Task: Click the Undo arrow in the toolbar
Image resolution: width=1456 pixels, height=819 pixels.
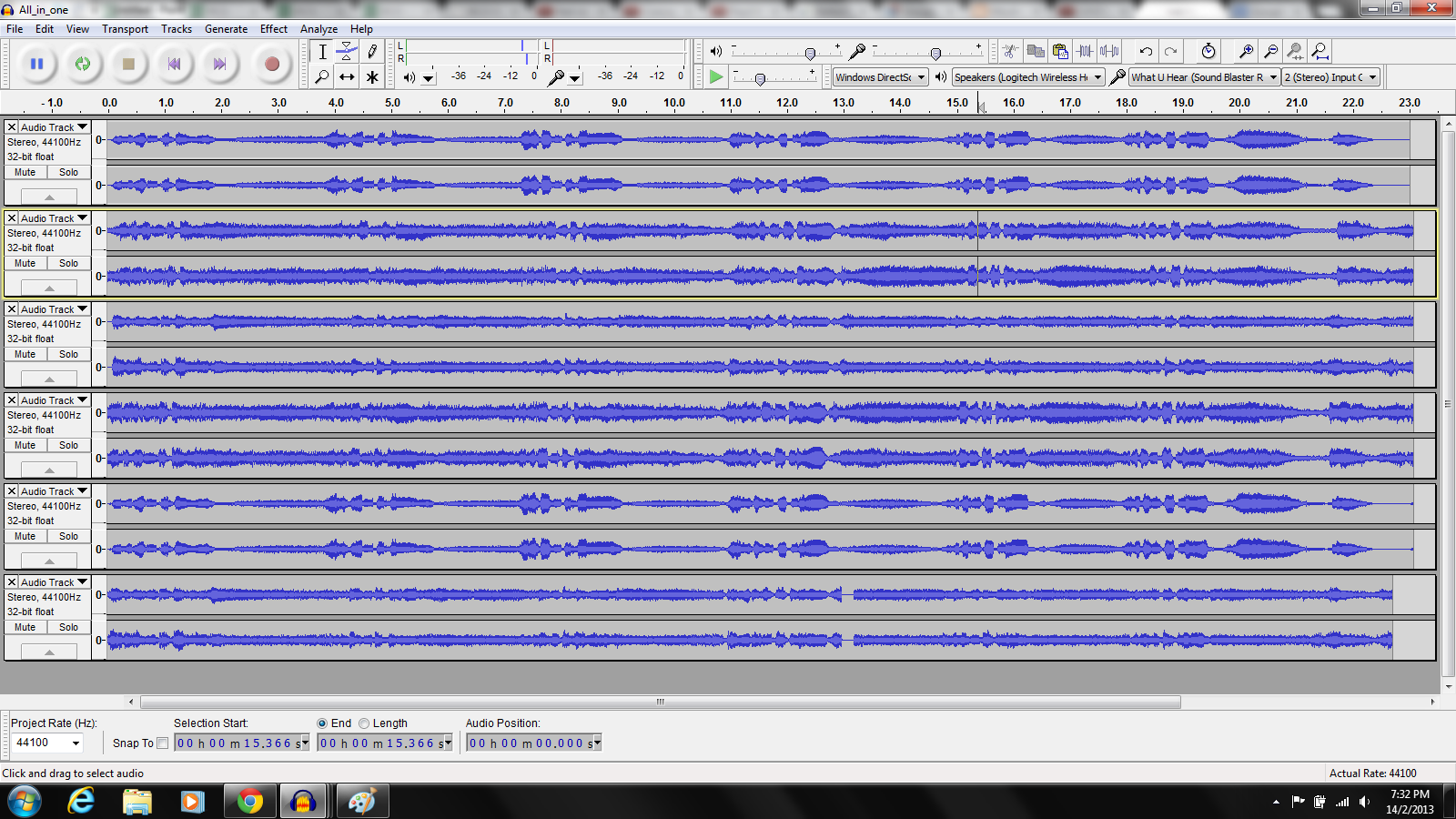Action: tap(1146, 52)
